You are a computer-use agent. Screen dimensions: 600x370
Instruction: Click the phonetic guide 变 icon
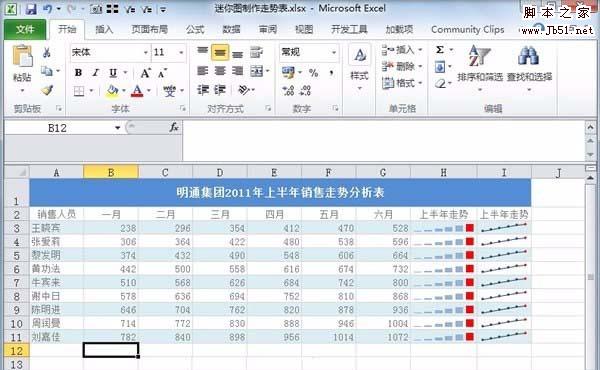pos(170,91)
